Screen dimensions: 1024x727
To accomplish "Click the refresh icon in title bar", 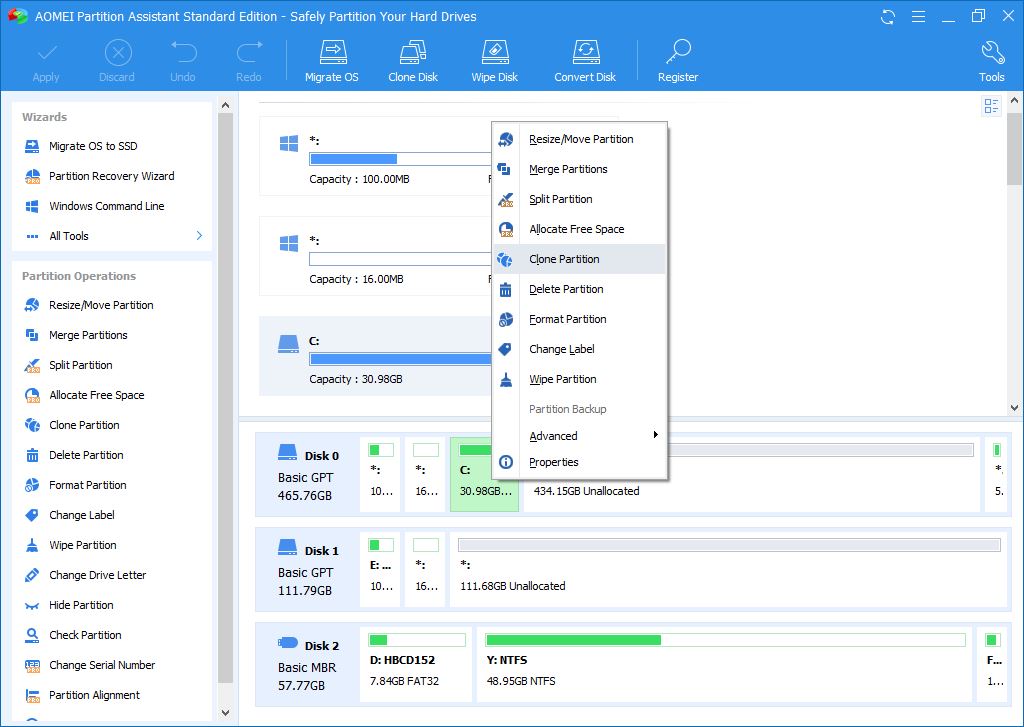I will pyautogui.click(x=887, y=17).
